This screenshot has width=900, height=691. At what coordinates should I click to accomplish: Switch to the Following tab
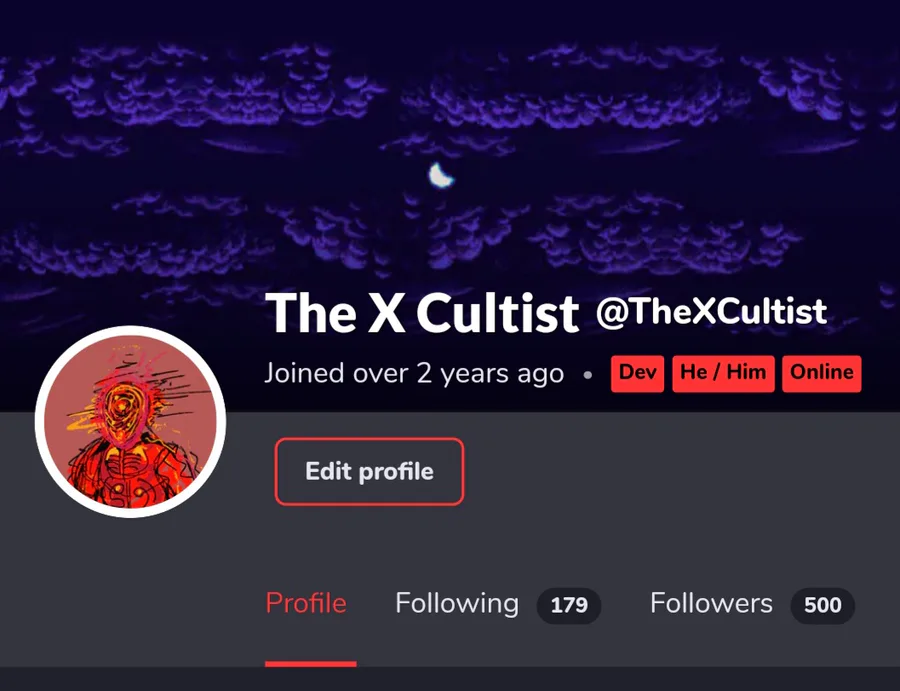tap(457, 603)
